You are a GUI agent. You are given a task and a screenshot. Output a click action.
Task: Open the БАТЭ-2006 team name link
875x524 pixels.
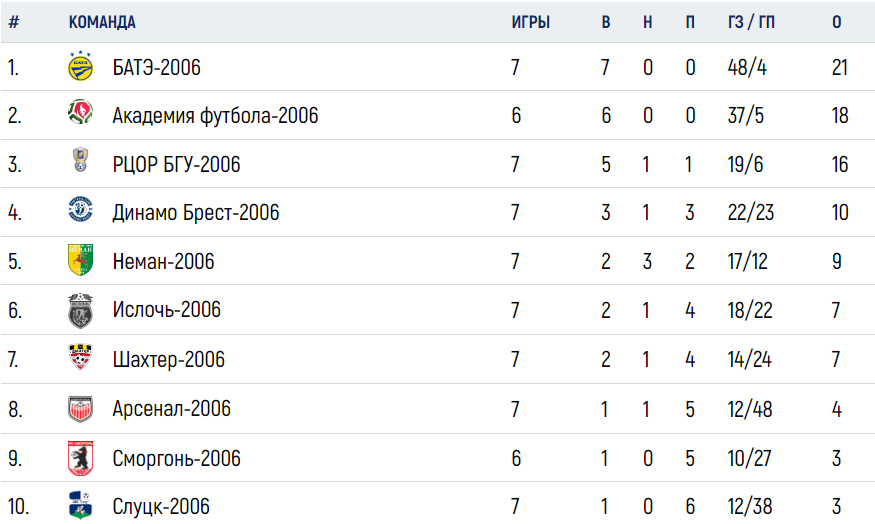coord(157,68)
